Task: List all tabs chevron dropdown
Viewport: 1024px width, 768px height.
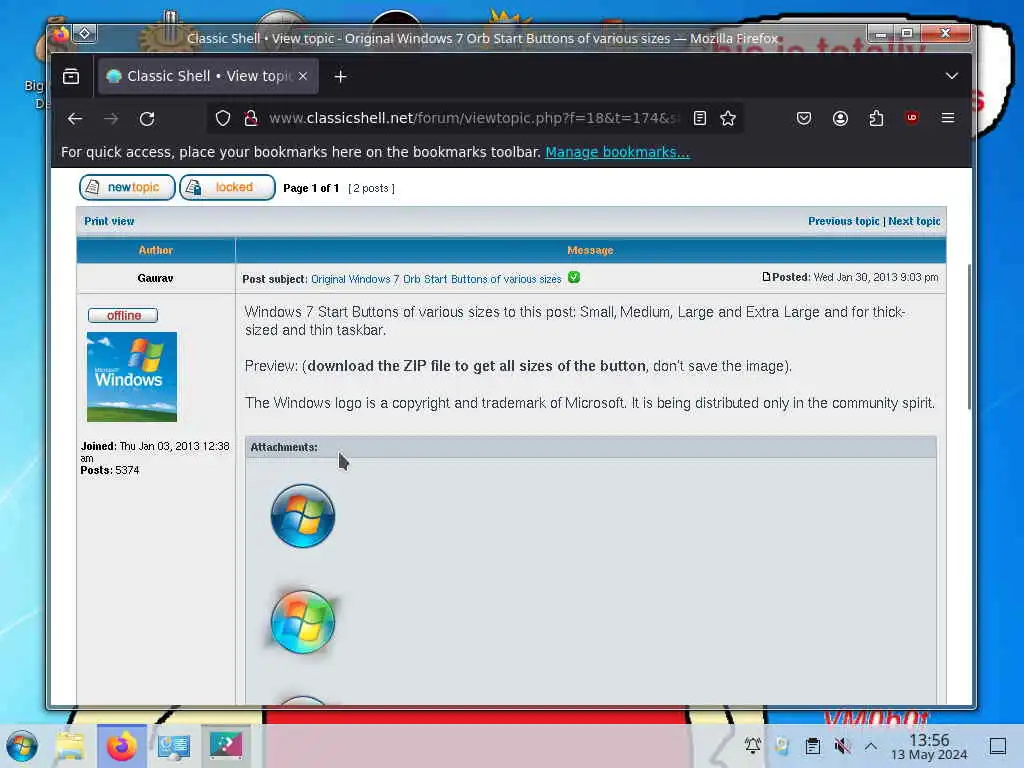Action: coord(952,76)
